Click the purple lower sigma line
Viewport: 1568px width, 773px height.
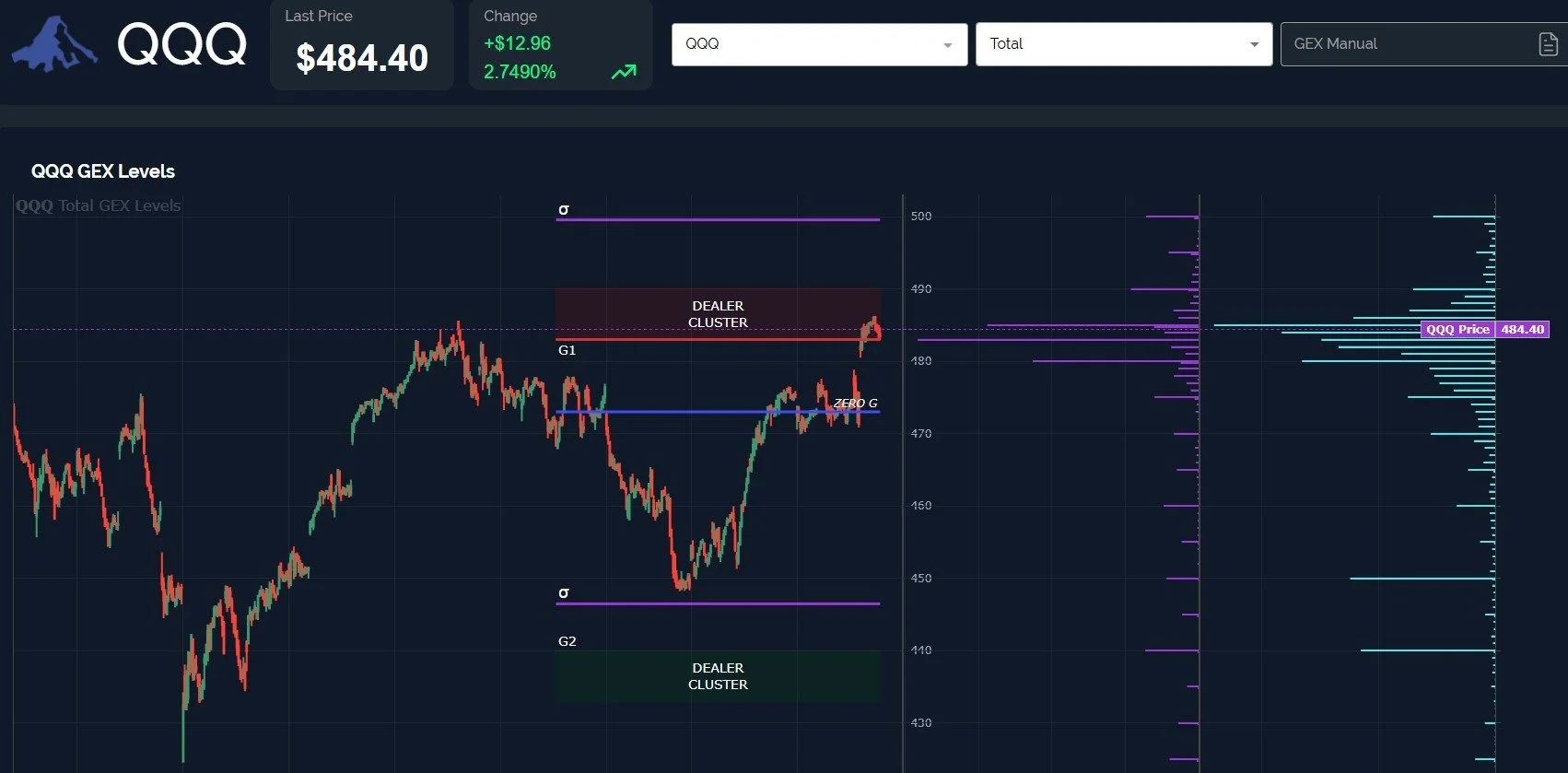click(718, 603)
